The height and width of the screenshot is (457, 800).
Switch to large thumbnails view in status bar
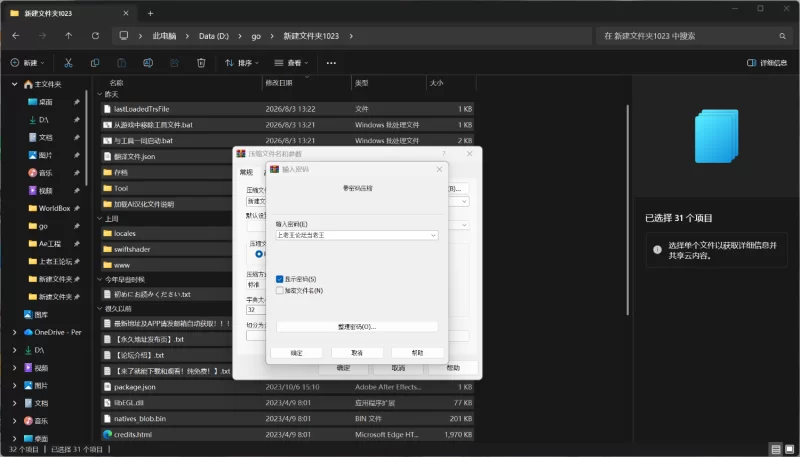[789, 450]
